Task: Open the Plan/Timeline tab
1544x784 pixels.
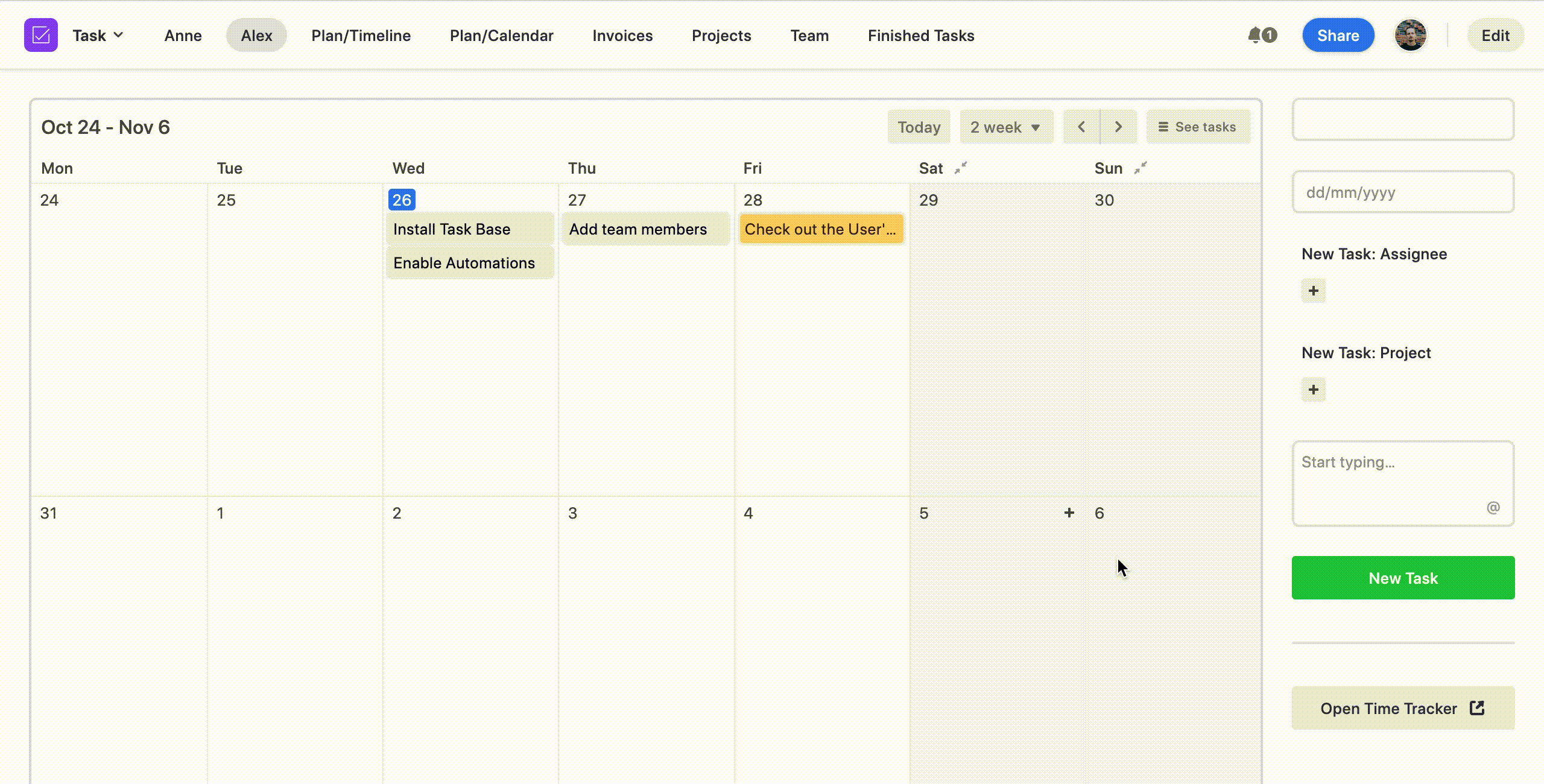Action: 361,36
